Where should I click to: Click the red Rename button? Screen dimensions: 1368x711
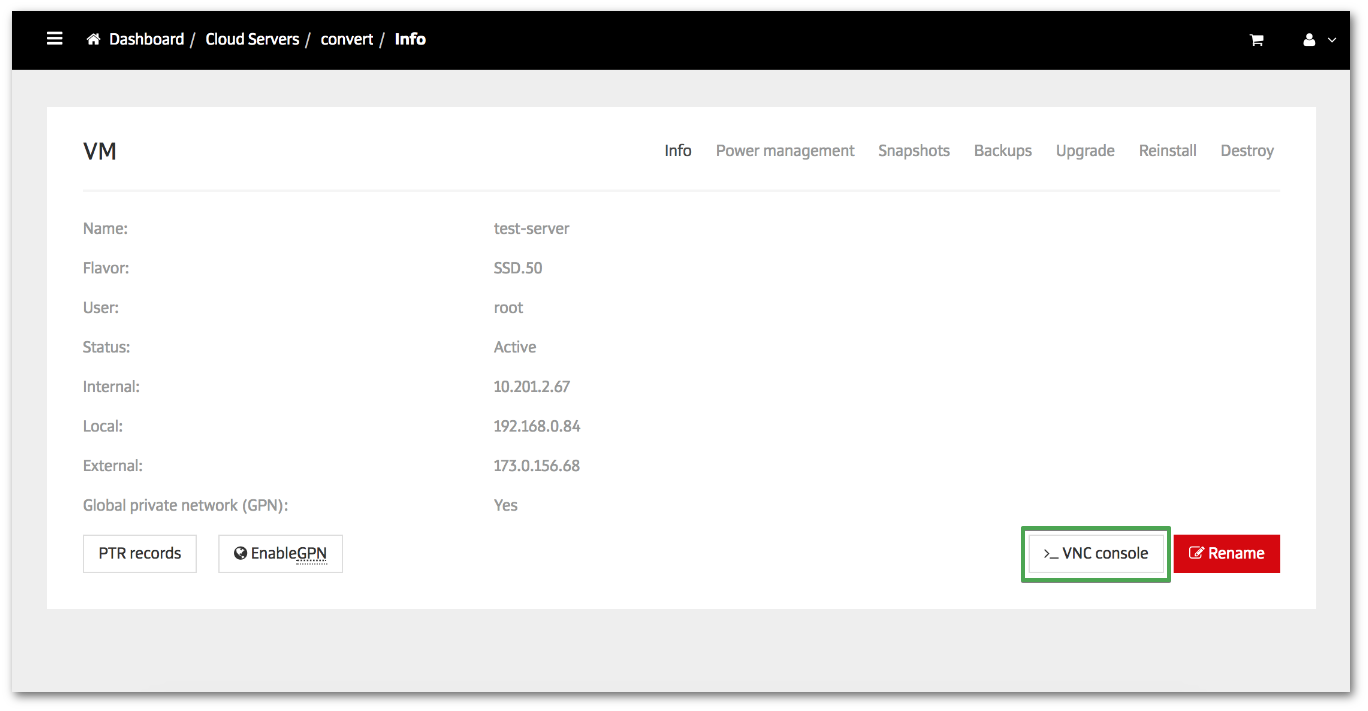click(1226, 554)
